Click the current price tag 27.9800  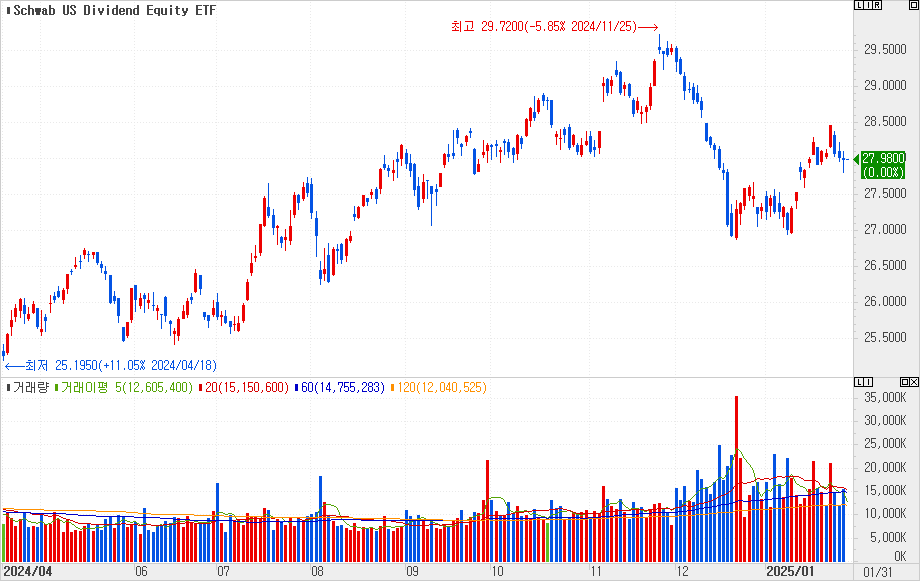[883, 165]
